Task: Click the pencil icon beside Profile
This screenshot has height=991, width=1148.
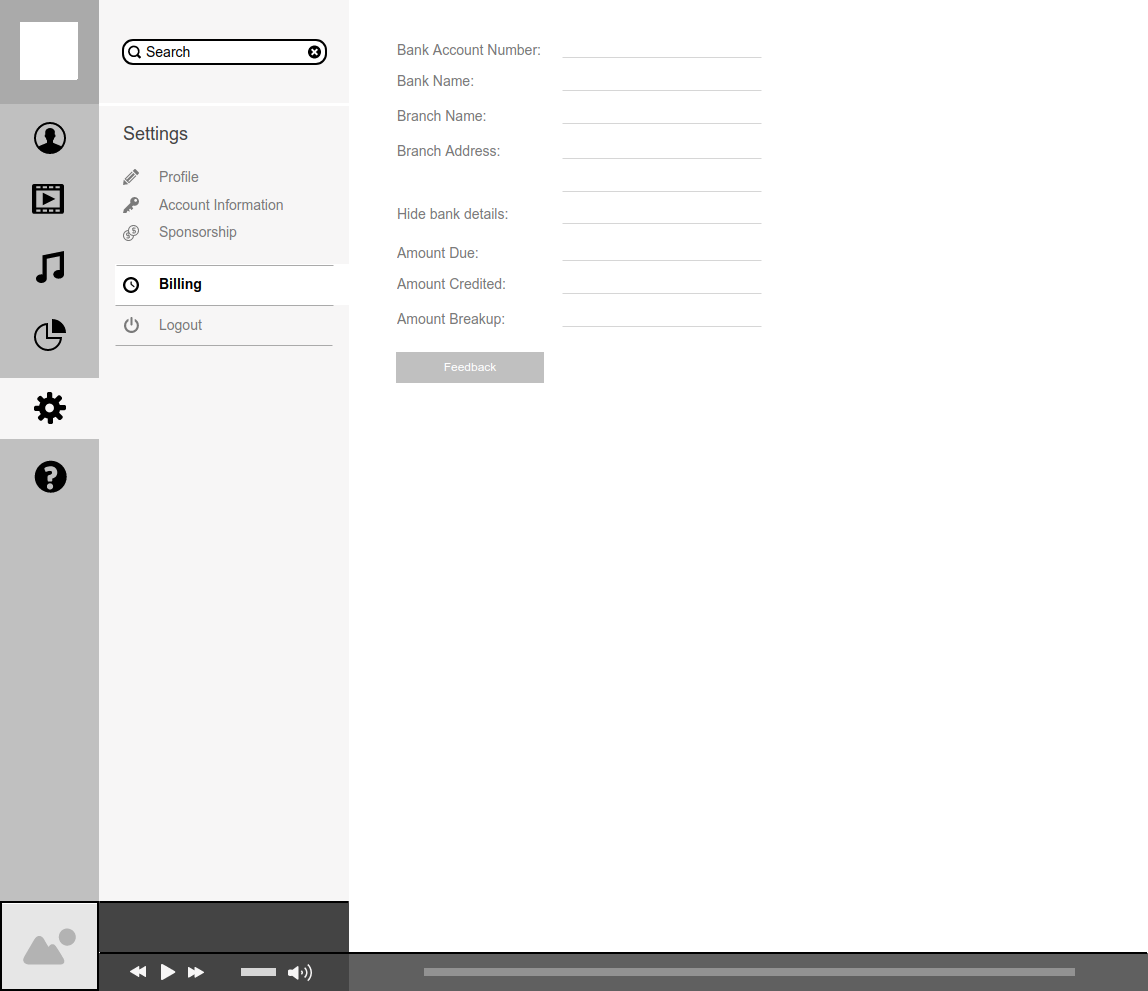Action: click(x=131, y=177)
